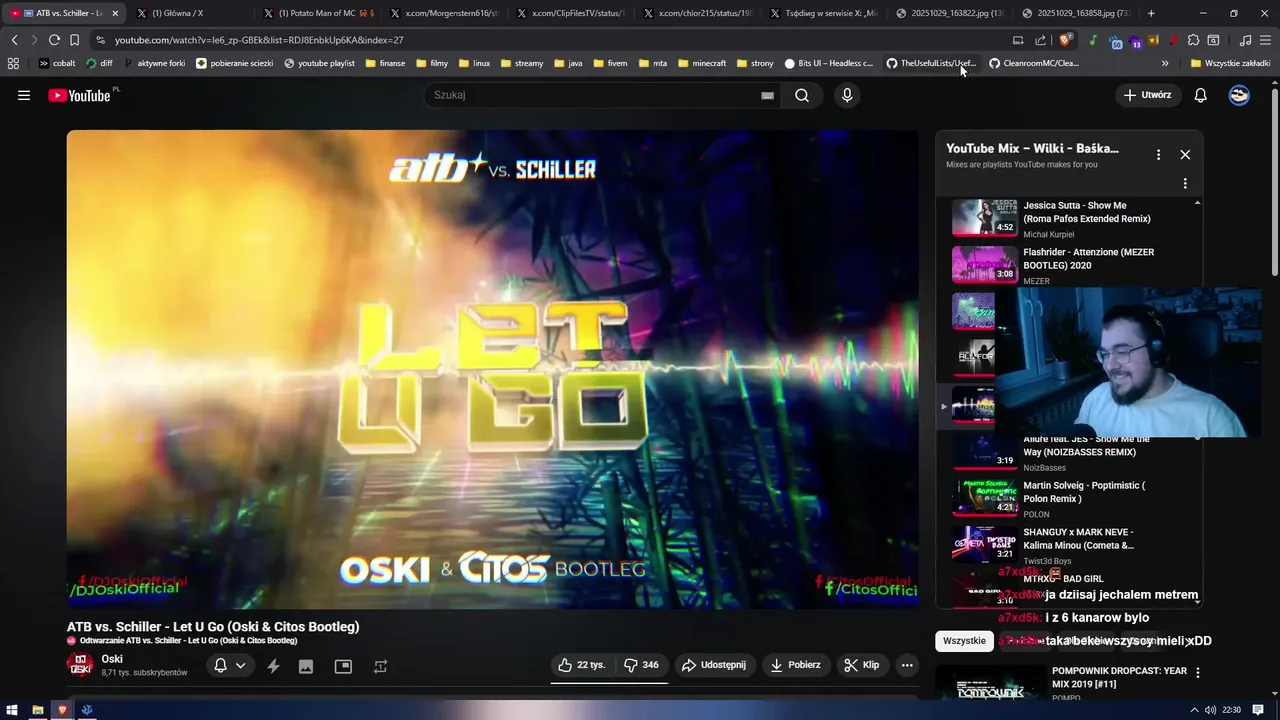Click the Pobierz download button

[x=796, y=665]
